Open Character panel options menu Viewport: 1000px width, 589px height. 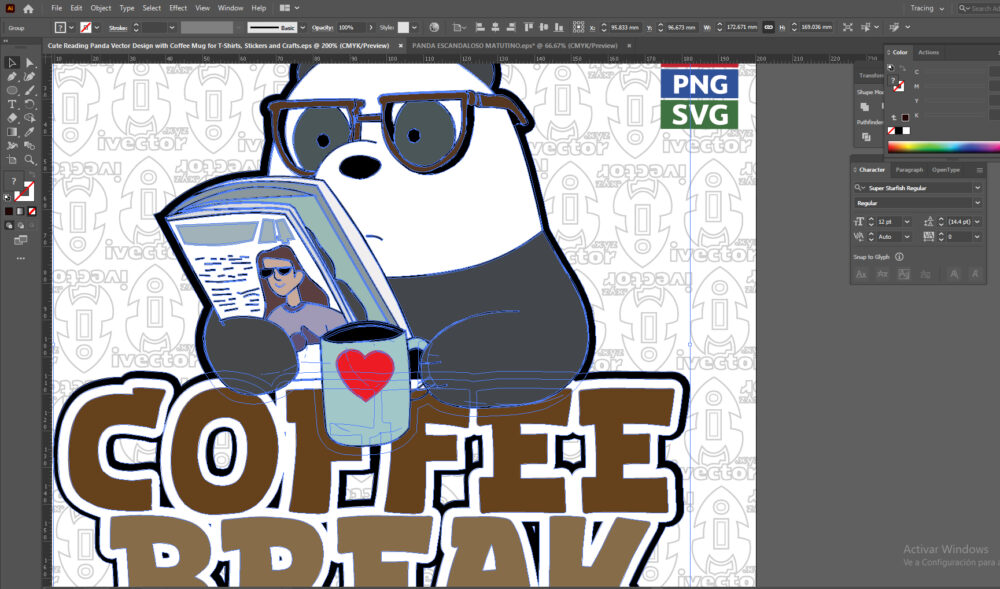(980, 170)
